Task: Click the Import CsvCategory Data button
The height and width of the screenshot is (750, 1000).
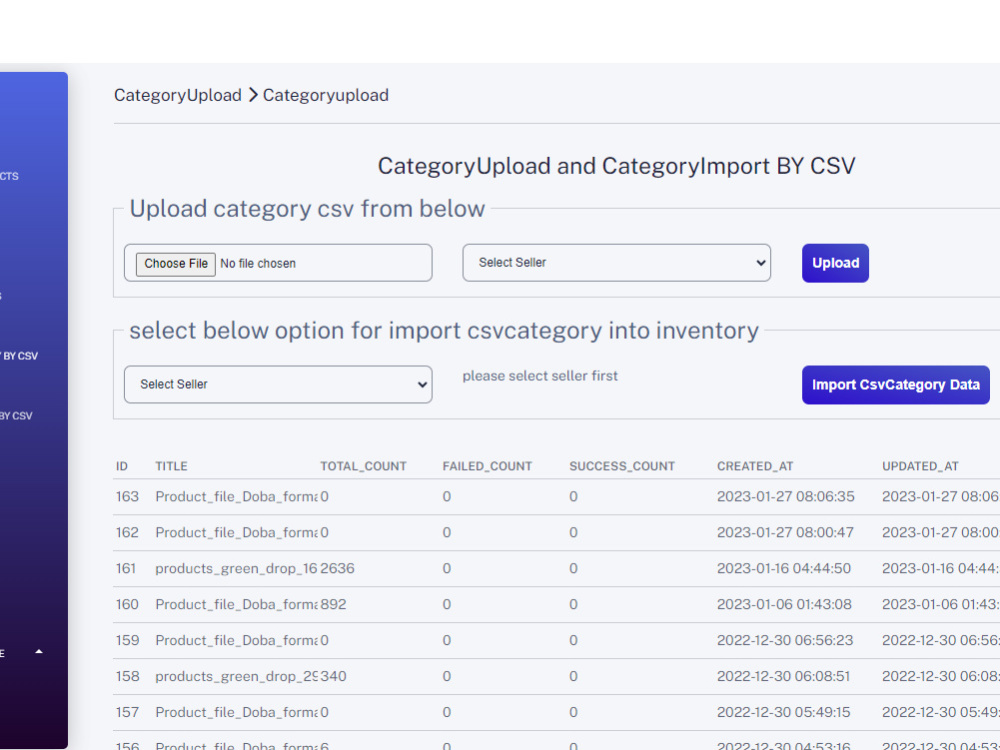Action: [895, 384]
